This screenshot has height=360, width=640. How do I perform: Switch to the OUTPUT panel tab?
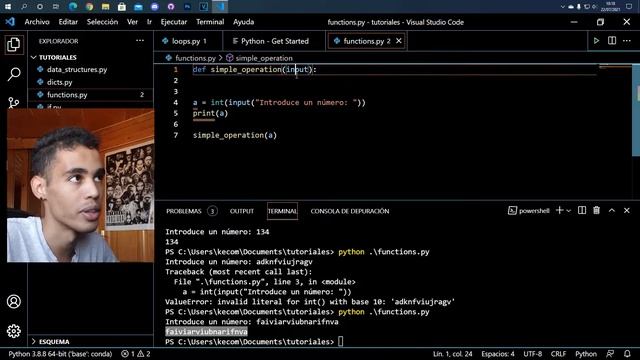click(x=242, y=211)
